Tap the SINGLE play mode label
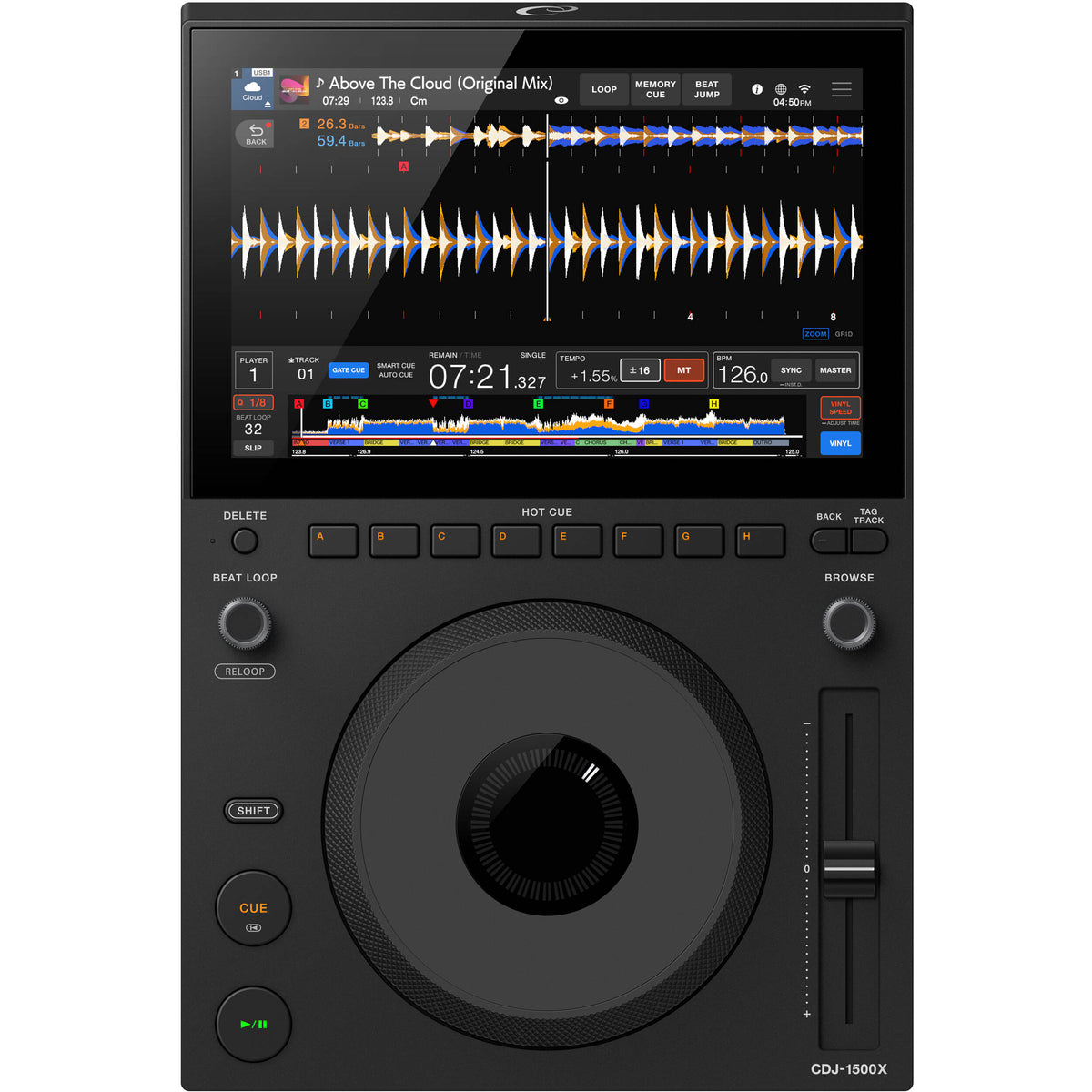 533,355
